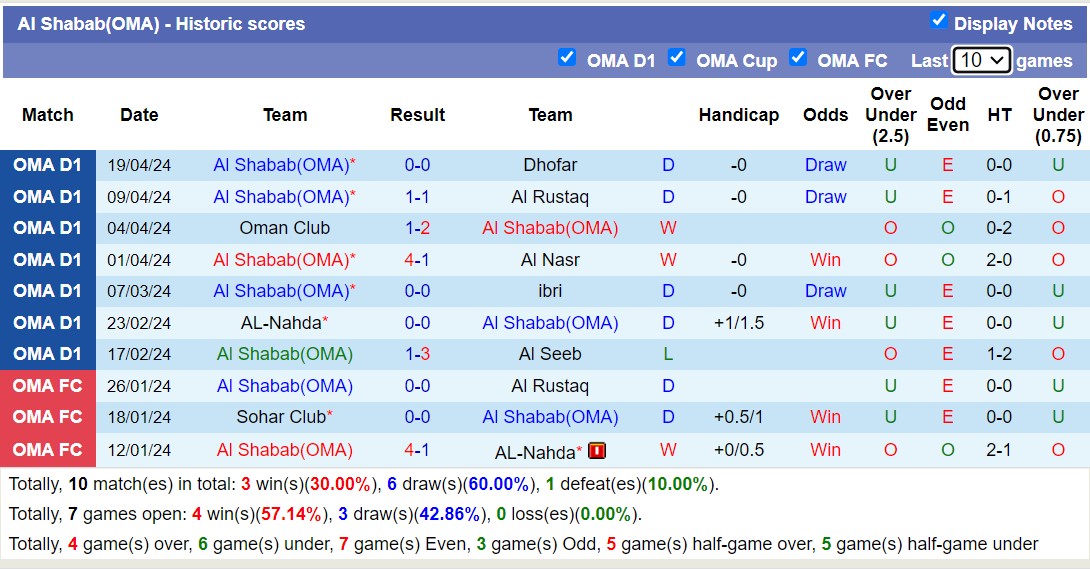Click the OMA FC label for 26/01/24 match

tap(48, 386)
